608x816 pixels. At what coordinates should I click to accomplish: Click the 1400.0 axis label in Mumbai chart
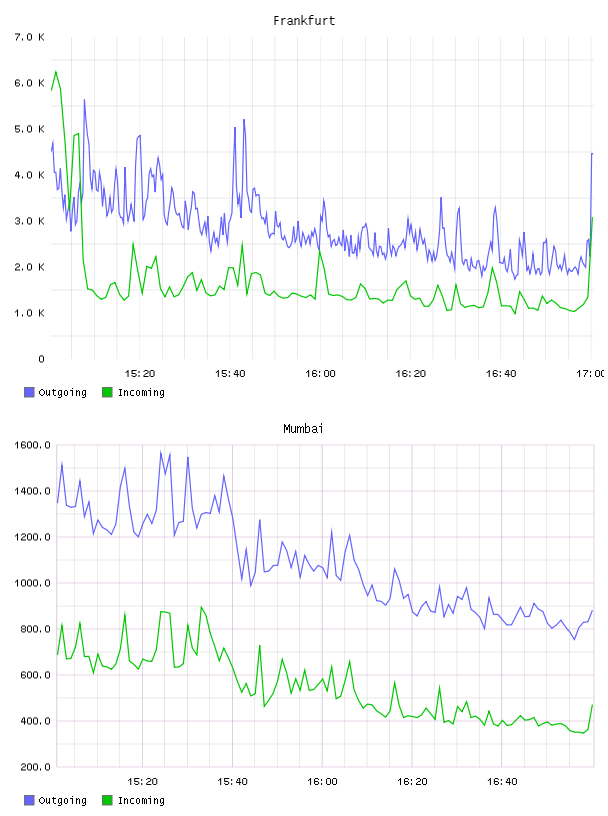click(32, 491)
